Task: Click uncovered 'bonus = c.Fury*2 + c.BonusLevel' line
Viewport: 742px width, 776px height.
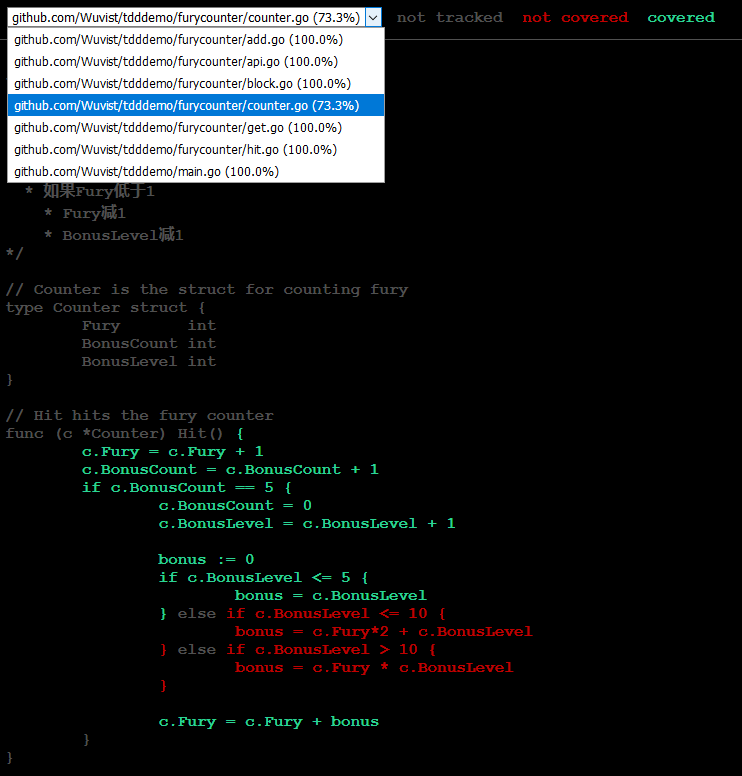Action: pos(384,632)
